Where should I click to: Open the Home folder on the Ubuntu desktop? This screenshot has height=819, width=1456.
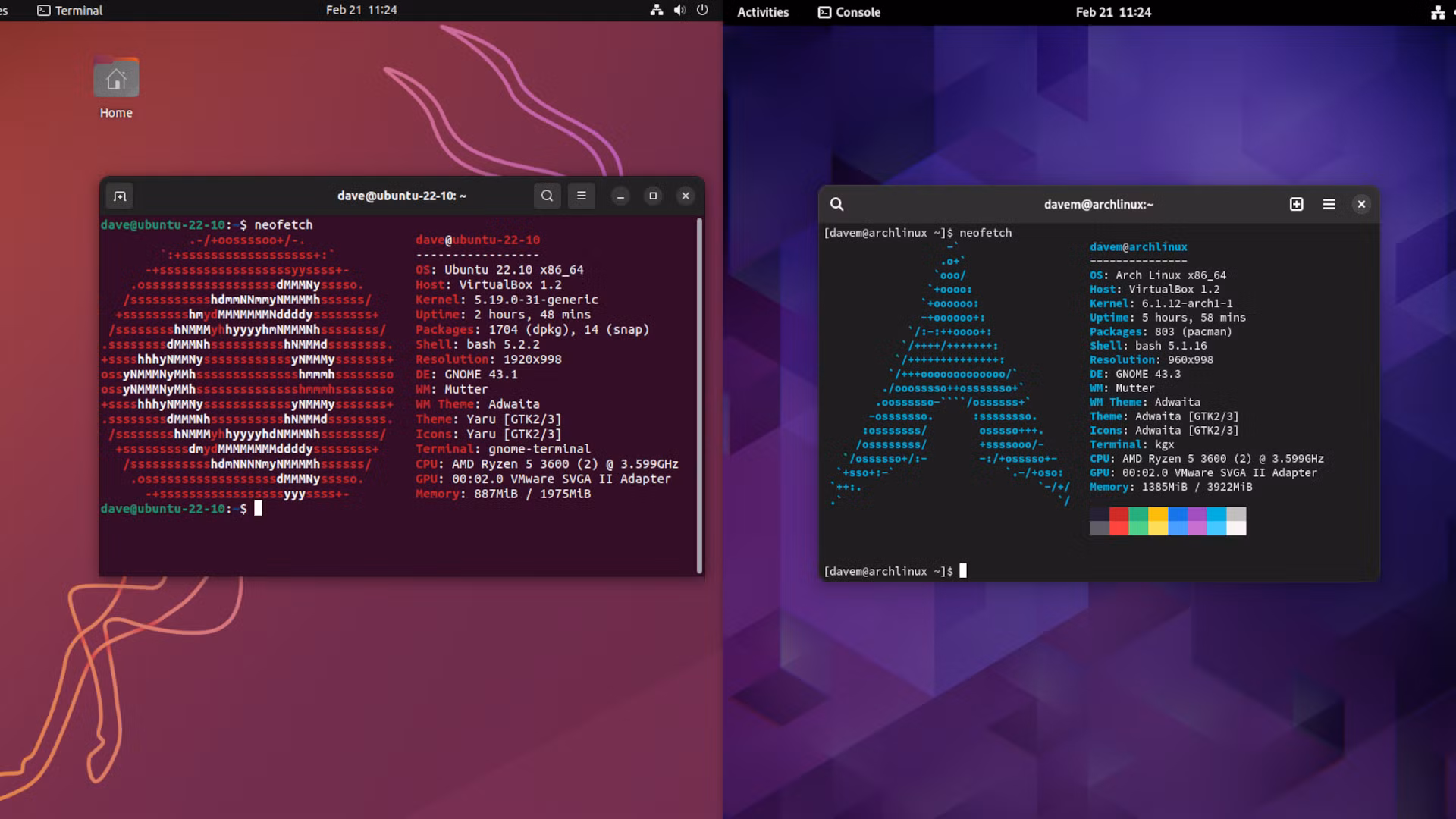(115, 76)
